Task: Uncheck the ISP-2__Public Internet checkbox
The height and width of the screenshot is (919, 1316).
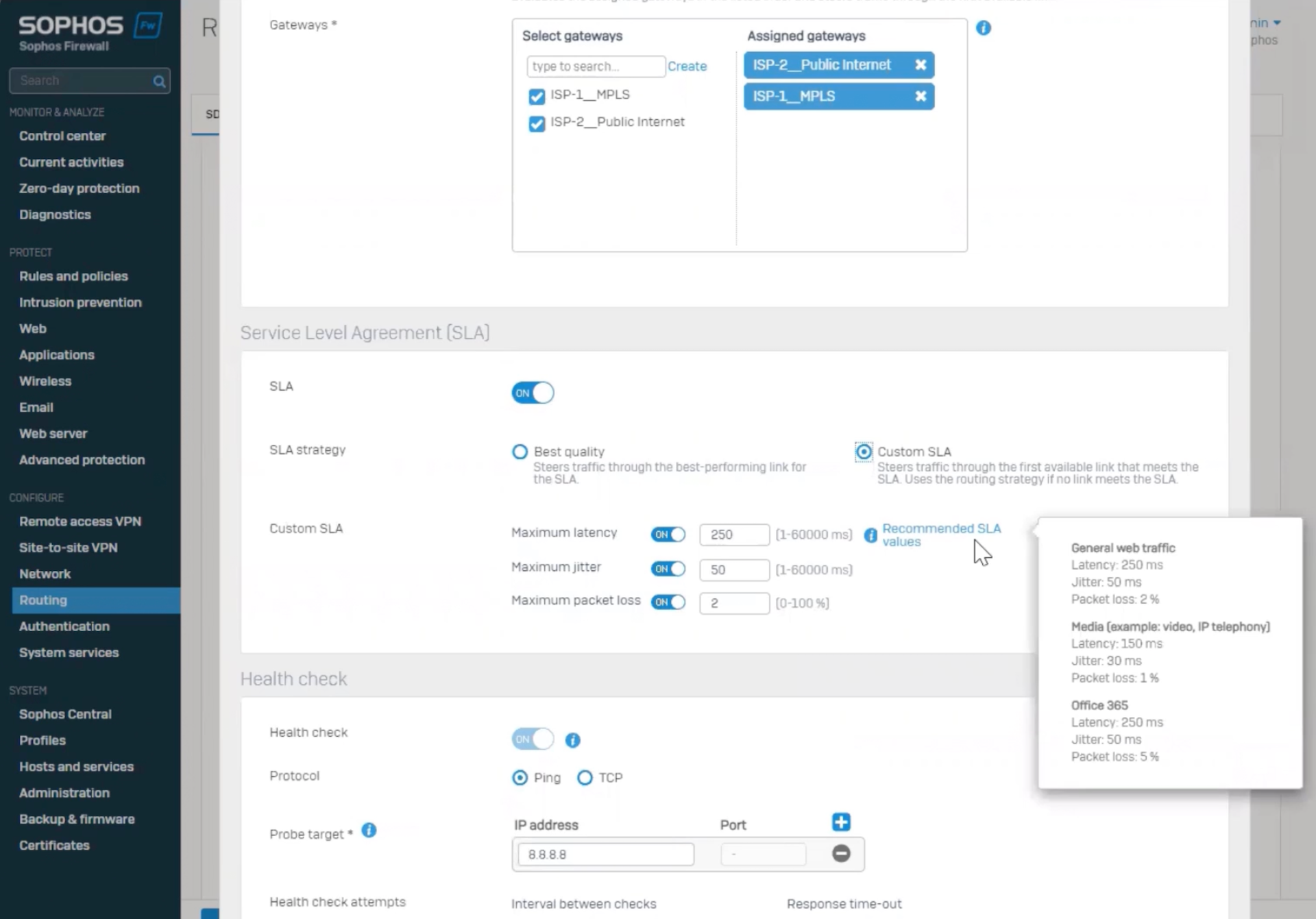Action: [537, 123]
